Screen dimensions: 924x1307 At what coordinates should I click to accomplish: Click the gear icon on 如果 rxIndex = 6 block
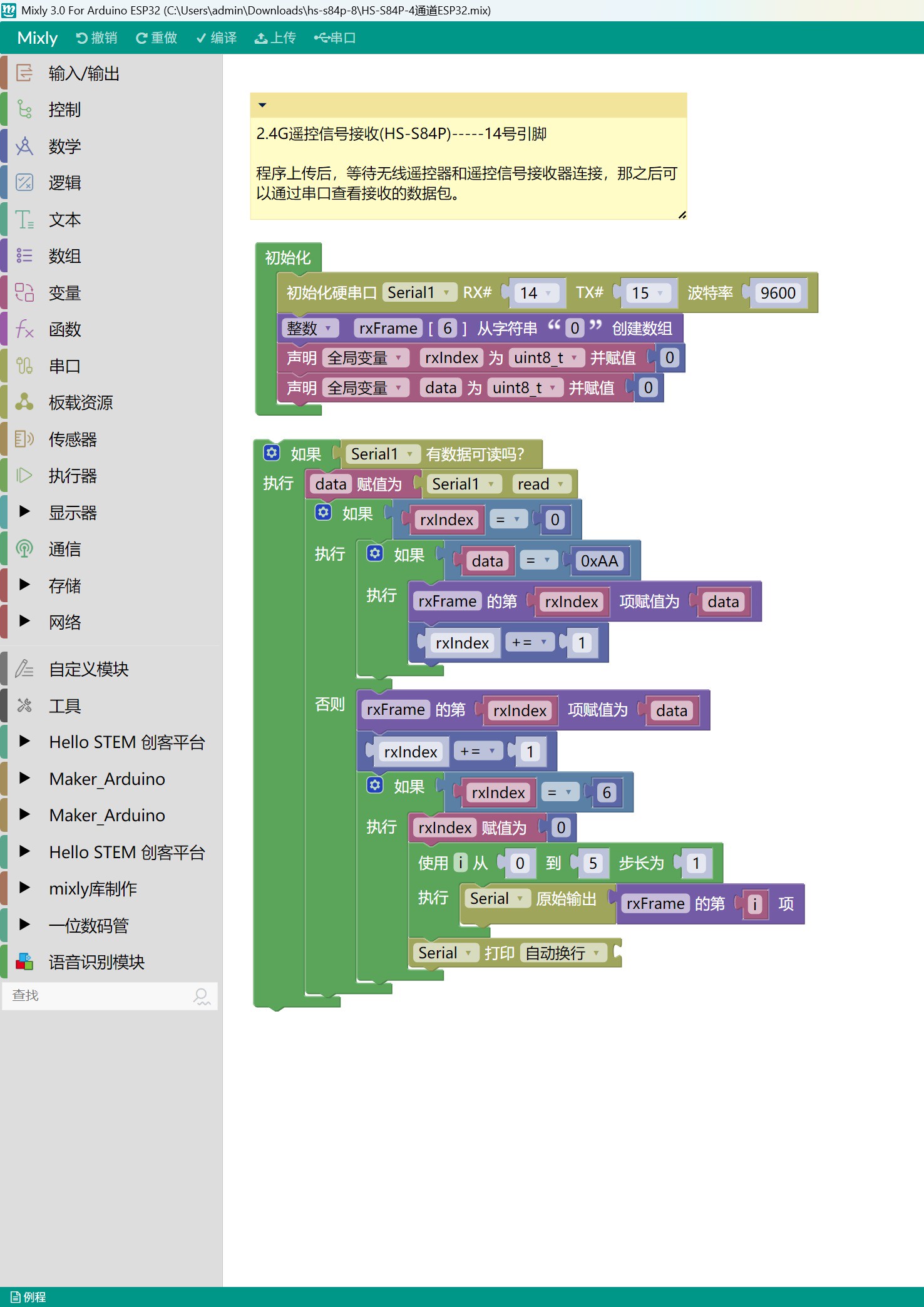point(375,785)
